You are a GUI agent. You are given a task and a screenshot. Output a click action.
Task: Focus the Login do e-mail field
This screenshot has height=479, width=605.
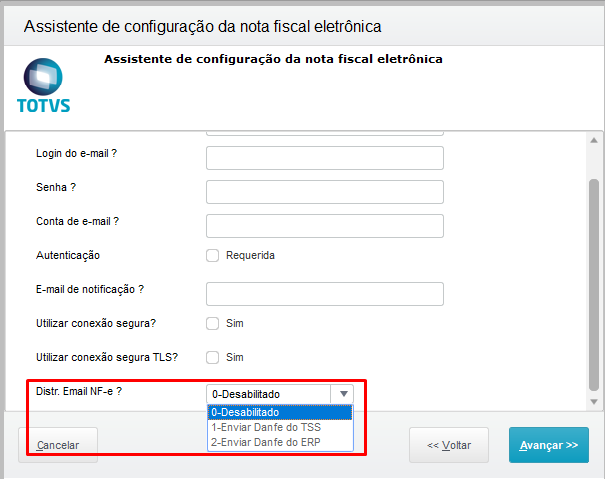click(324, 158)
